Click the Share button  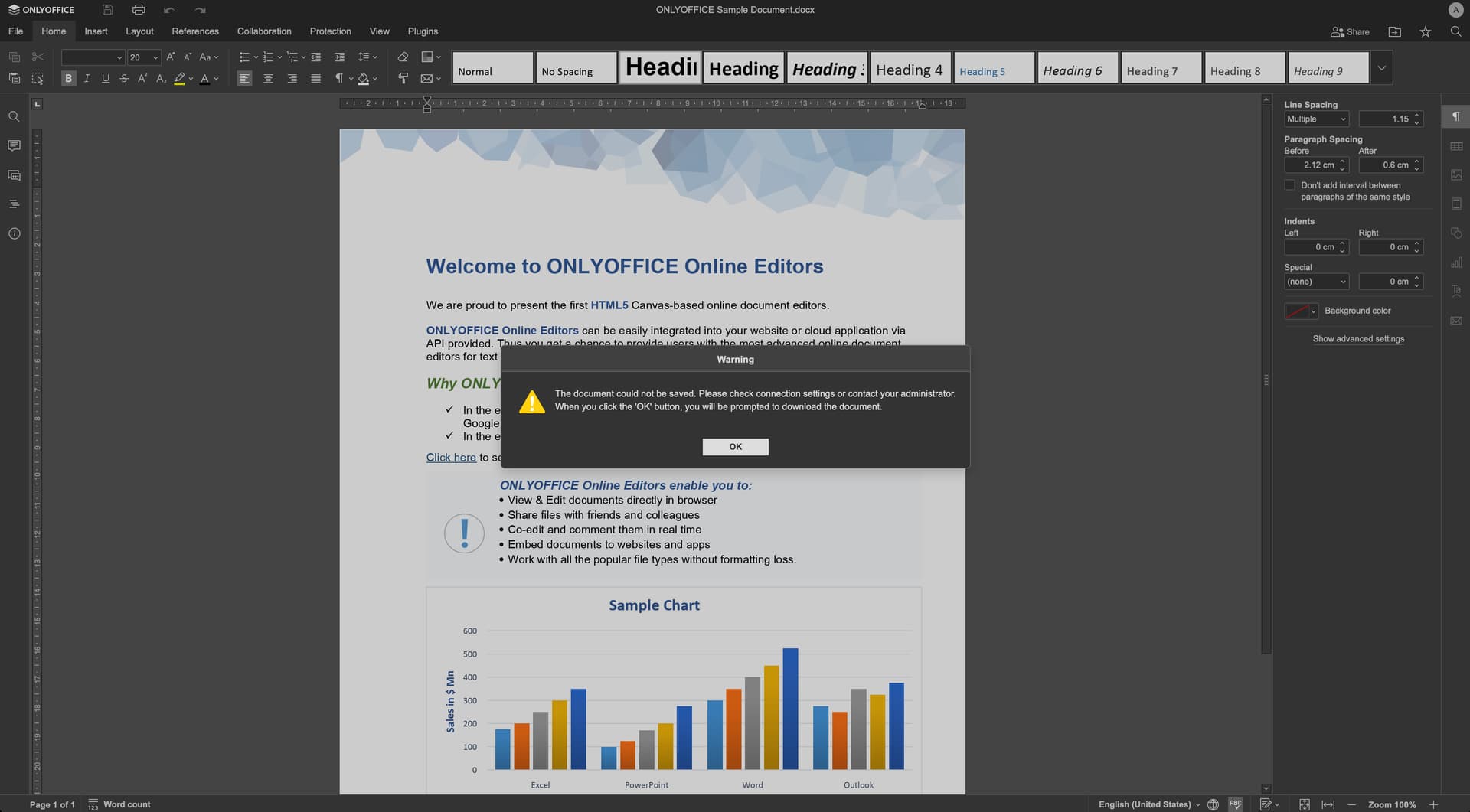pyautogui.click(x=1351, y=31)
